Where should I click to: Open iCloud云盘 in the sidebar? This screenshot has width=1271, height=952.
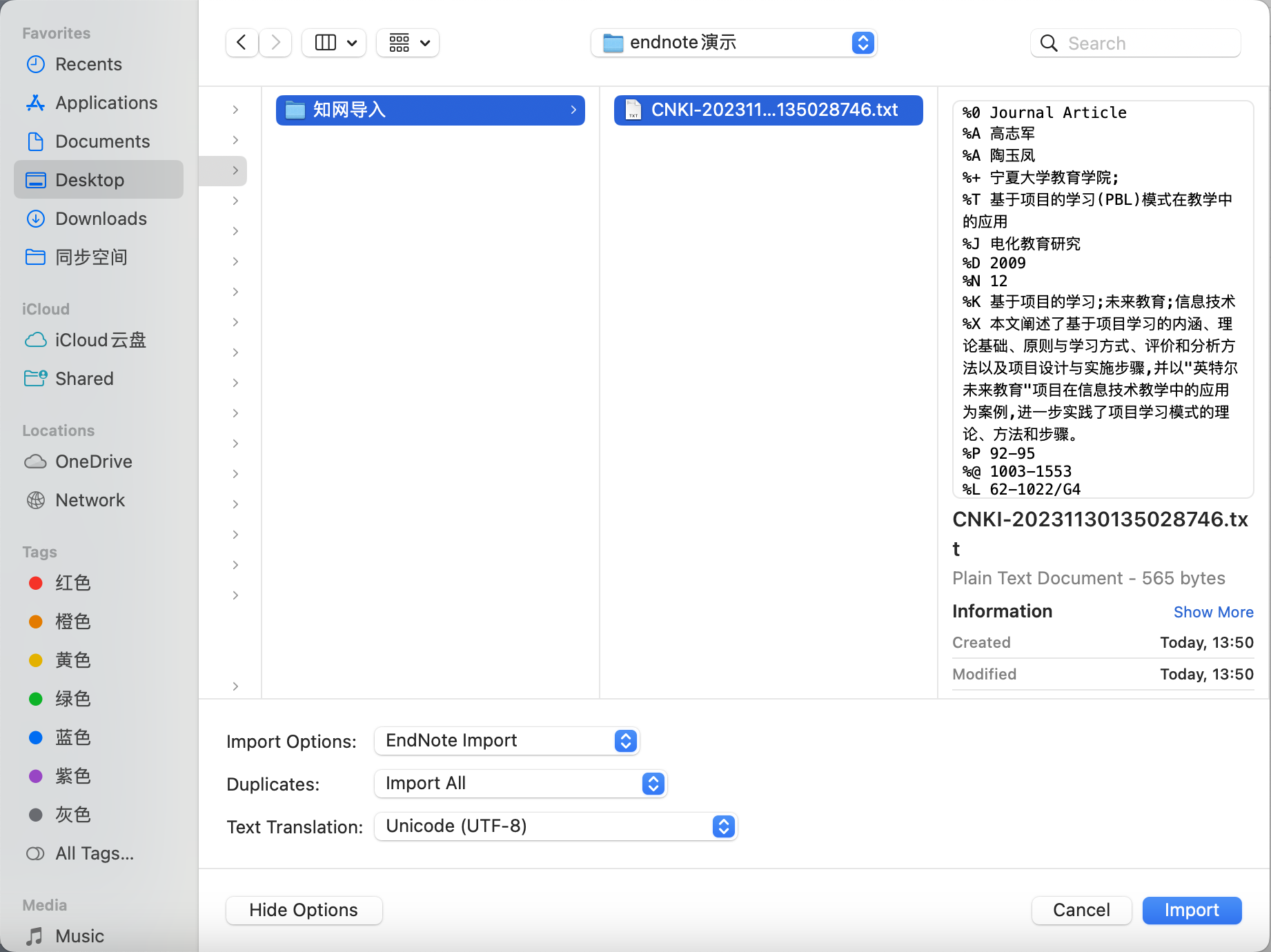[x=101, y=339]
